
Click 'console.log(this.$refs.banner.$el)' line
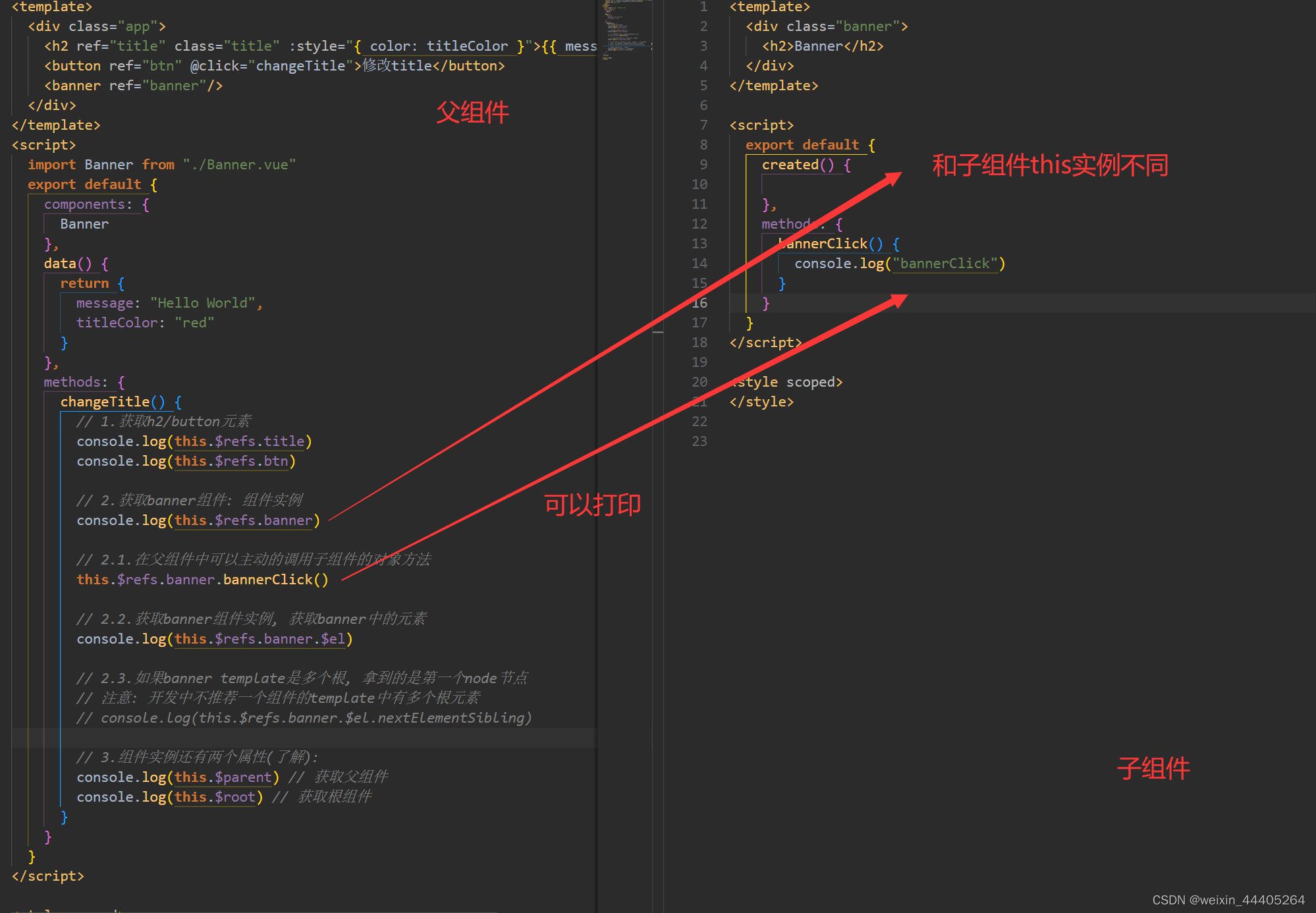pos(215,639)
